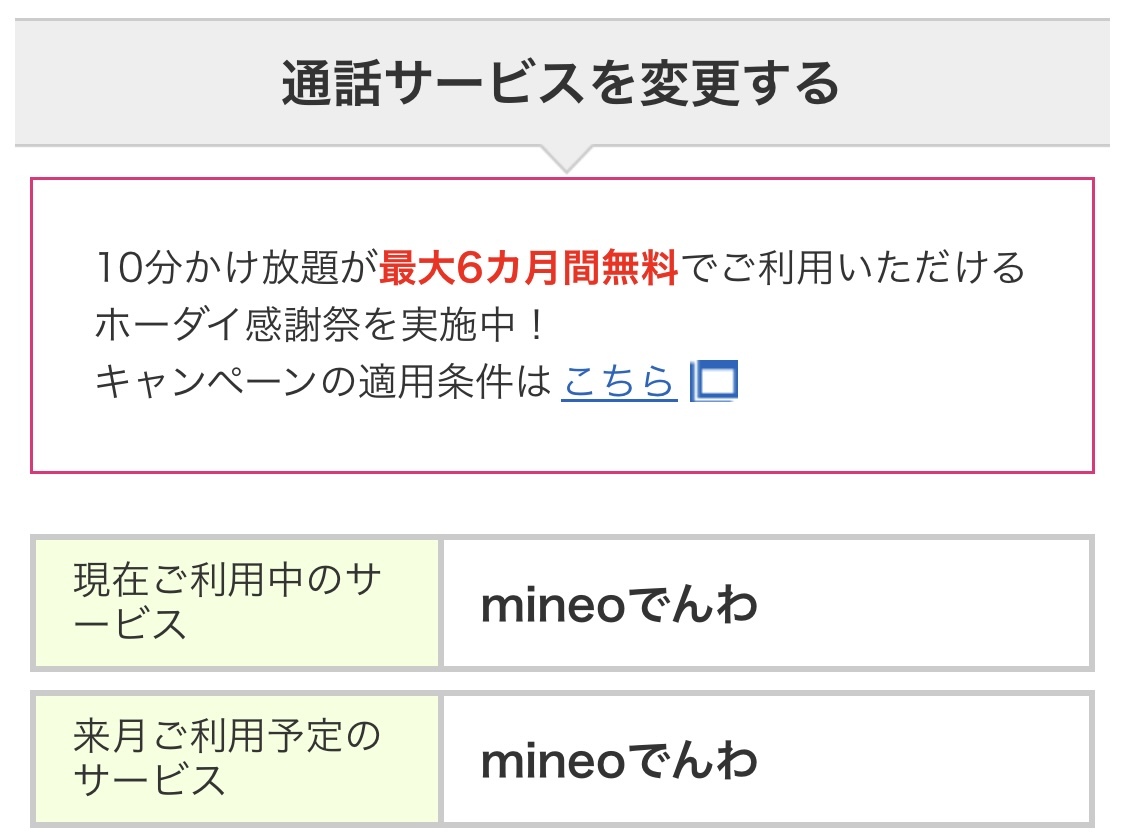Click empty space below the campaign text in the pink box
Screen dimensions: 1125x839
coord(560,438)
